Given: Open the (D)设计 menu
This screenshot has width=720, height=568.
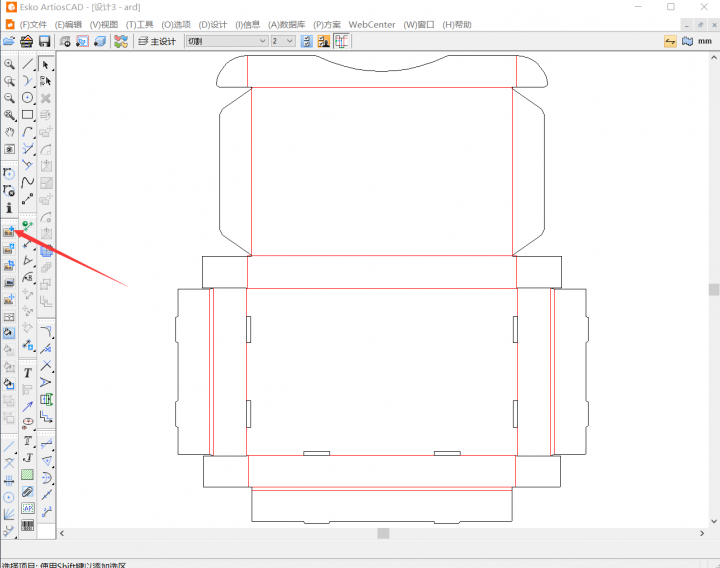Looking at the screenshot, I should click(x=213, y=24).
